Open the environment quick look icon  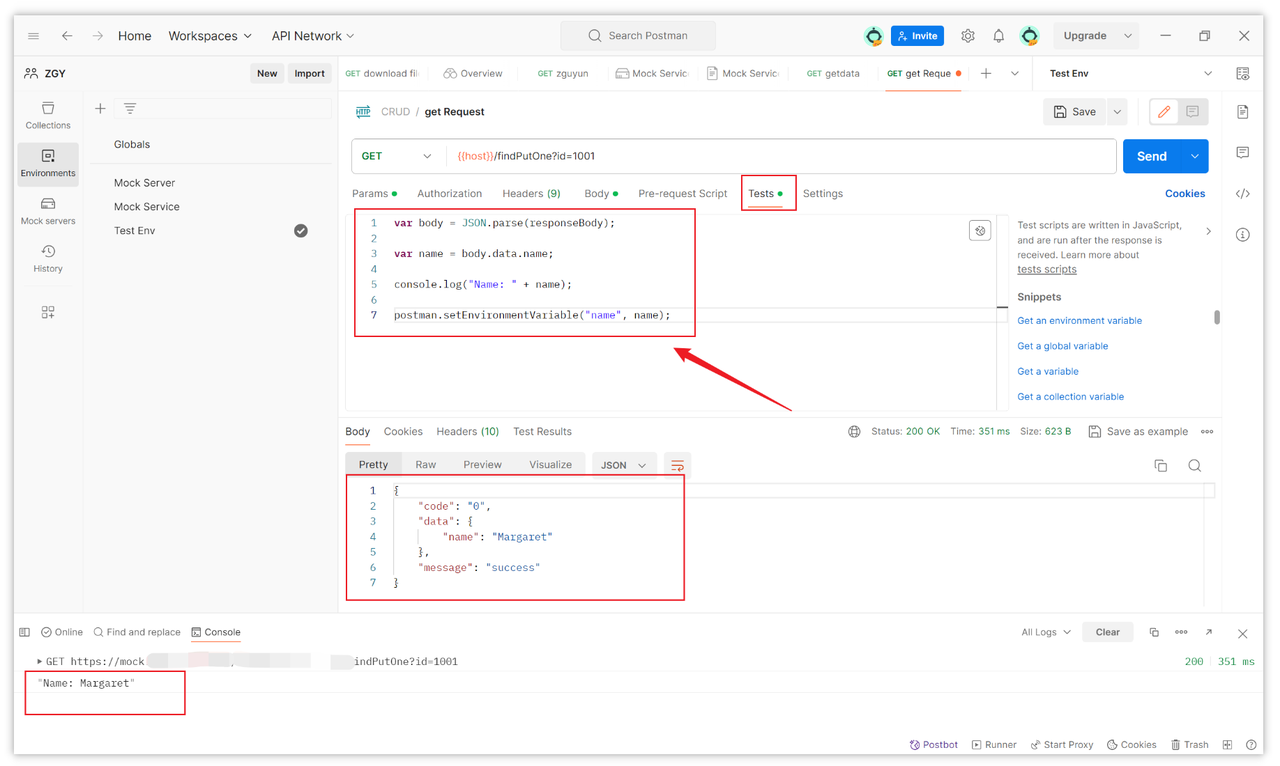[1243, 74]
